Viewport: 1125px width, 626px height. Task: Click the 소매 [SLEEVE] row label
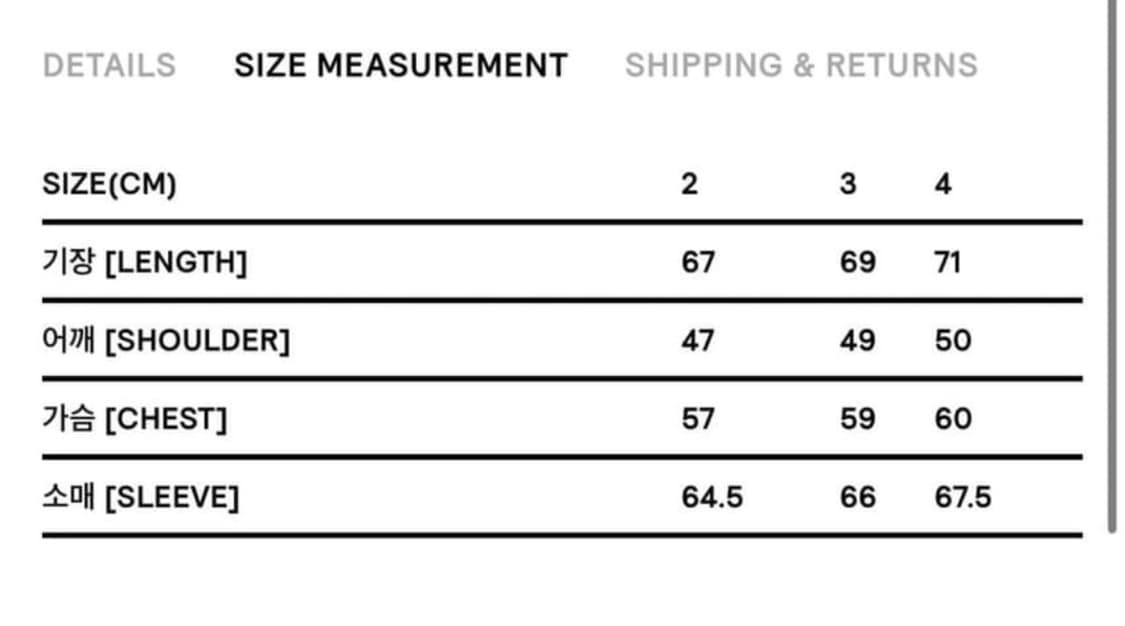coord(141,497)
